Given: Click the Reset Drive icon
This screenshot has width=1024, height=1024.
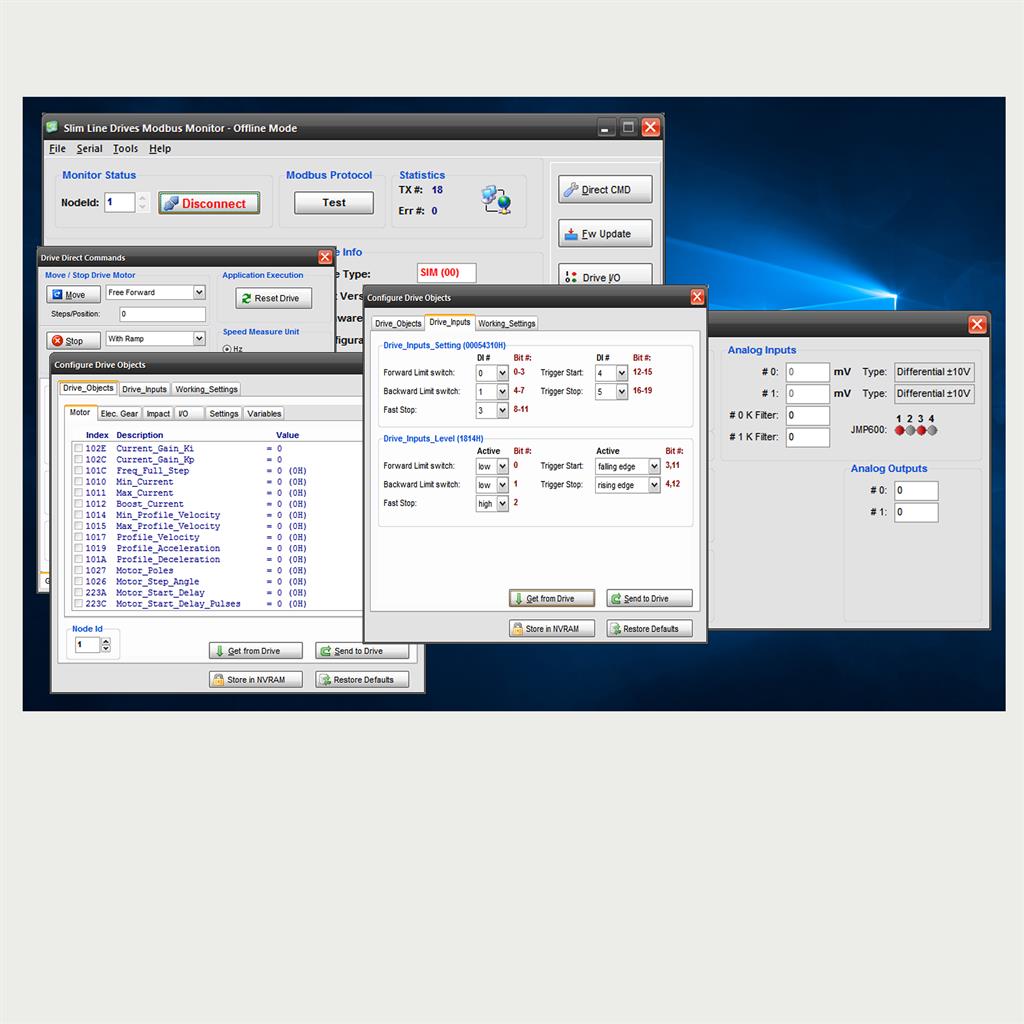Looking at the screenshot, I should point(245,298).
